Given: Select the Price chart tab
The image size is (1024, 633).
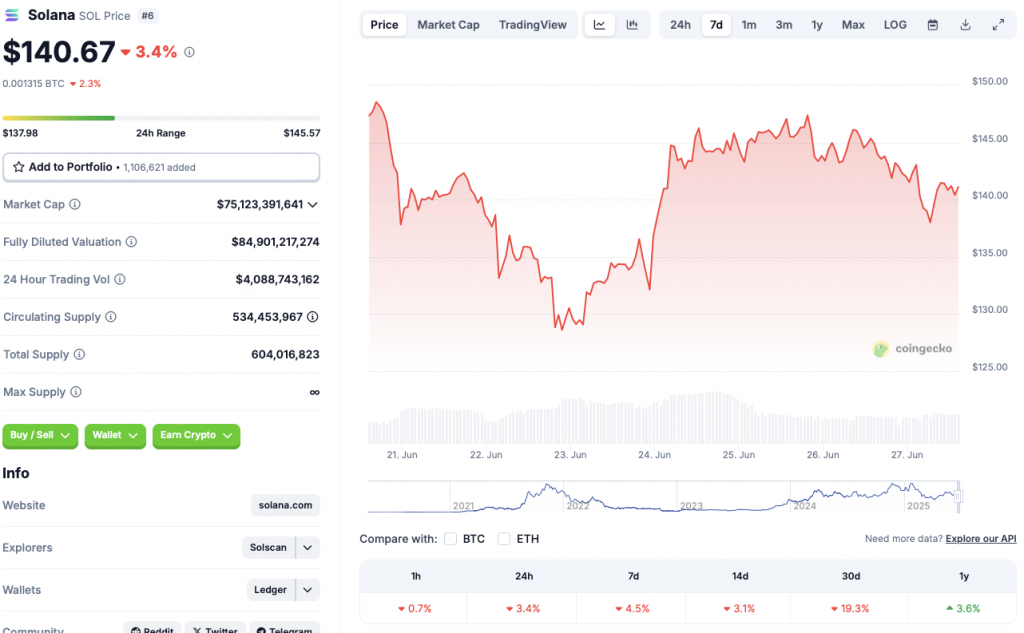Looking at the screenshot, I should [384, 25].
